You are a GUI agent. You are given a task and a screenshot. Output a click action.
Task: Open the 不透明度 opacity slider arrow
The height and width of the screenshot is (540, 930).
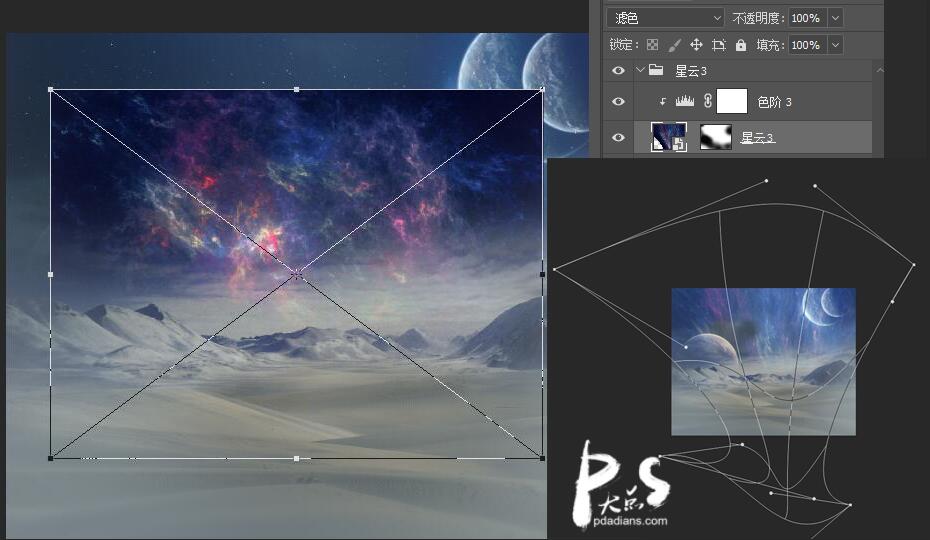[x=835, y=18]
